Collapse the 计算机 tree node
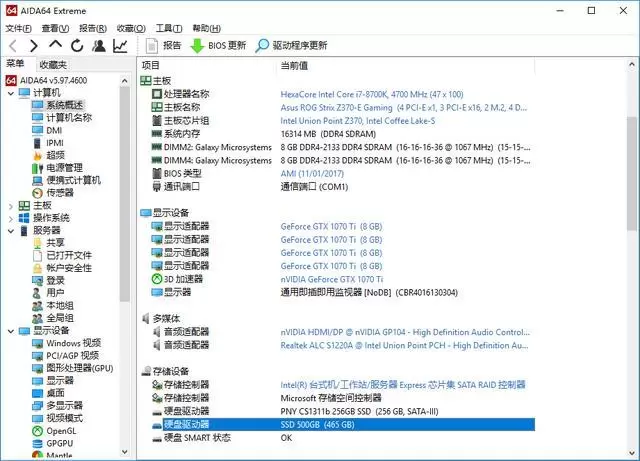The height and width of the screenshot is (461, 640). 11,93
